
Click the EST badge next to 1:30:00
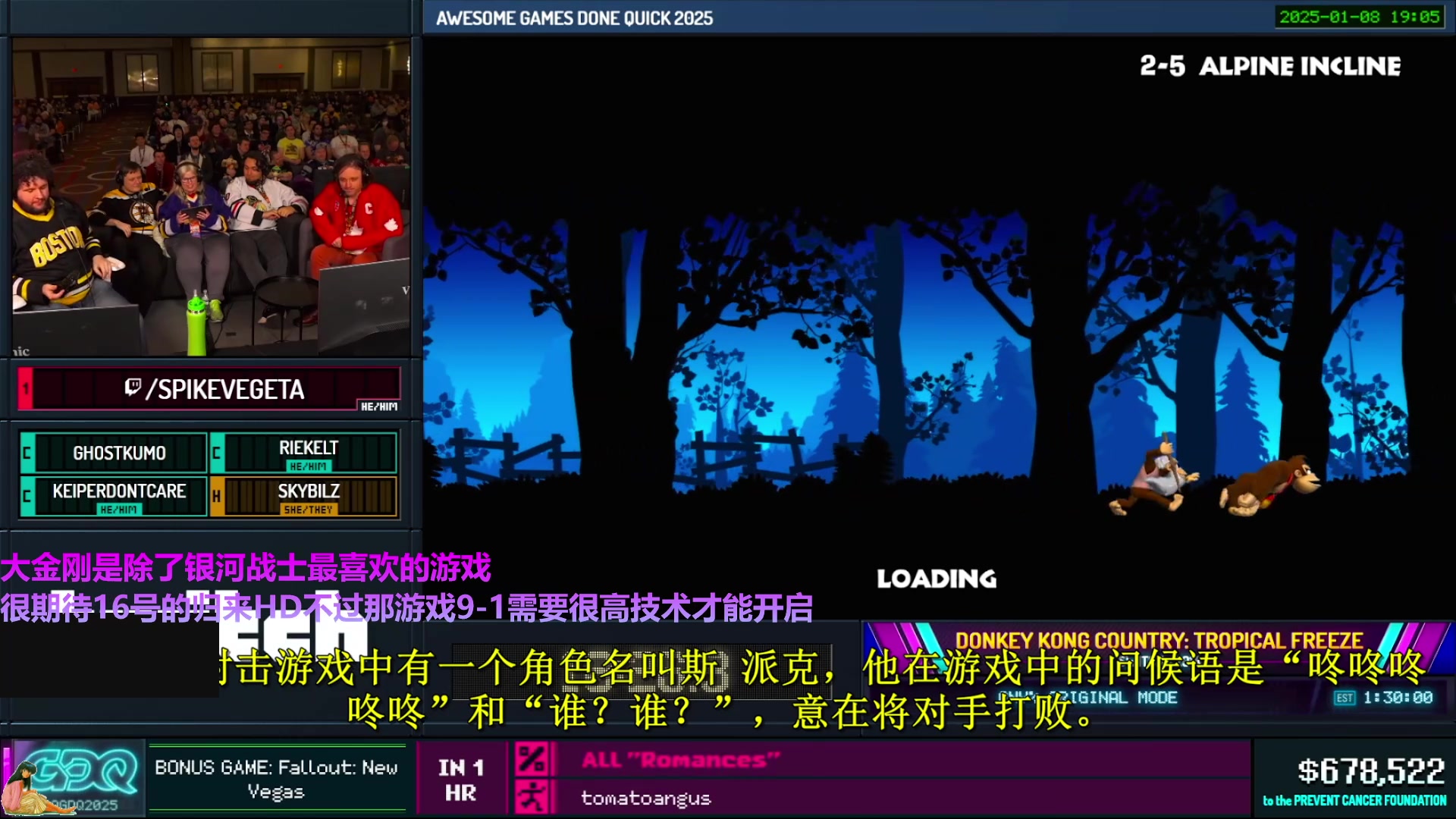coord(1345,698)
